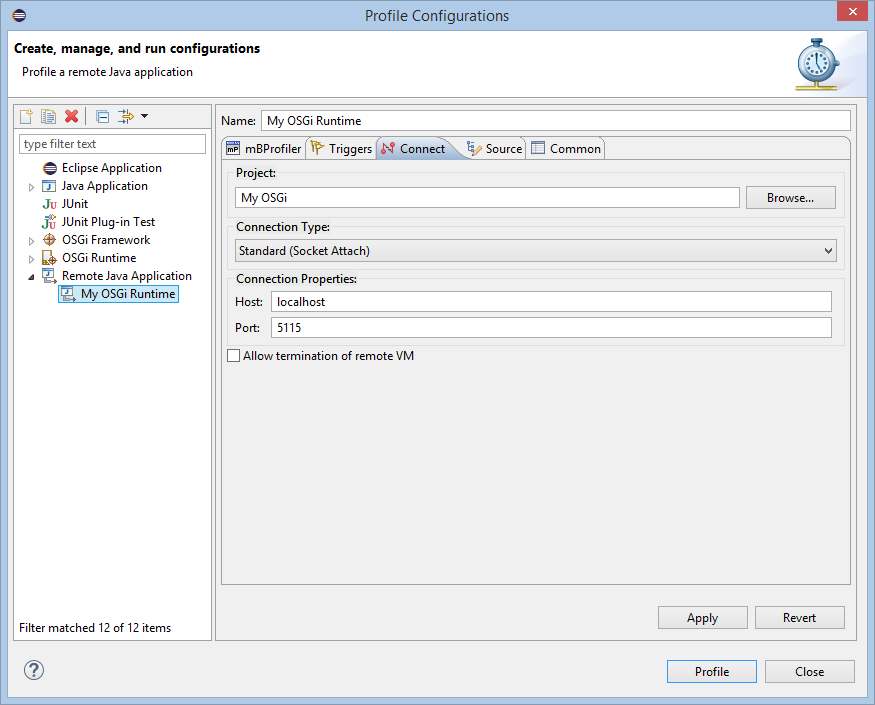Open the Connection Type dropdown
The width and height of the screenshot is (875, 705).
pos(535,251)
